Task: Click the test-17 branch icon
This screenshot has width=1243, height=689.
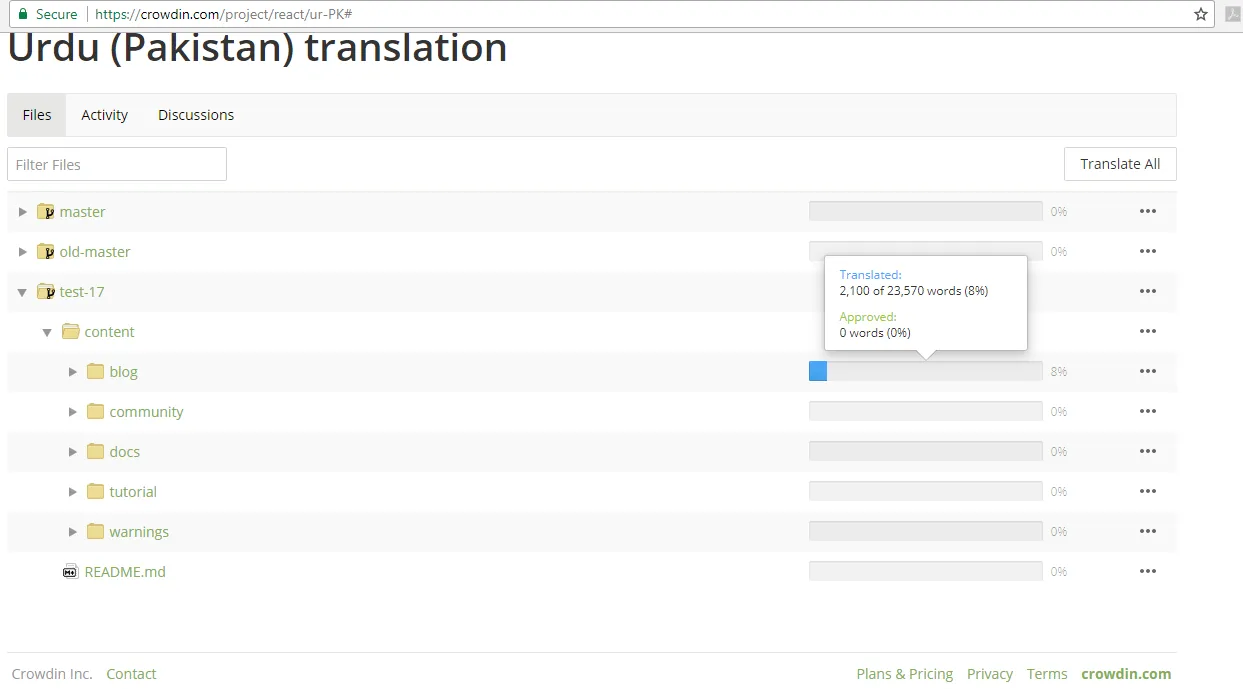Action: [x=45, y=292]
